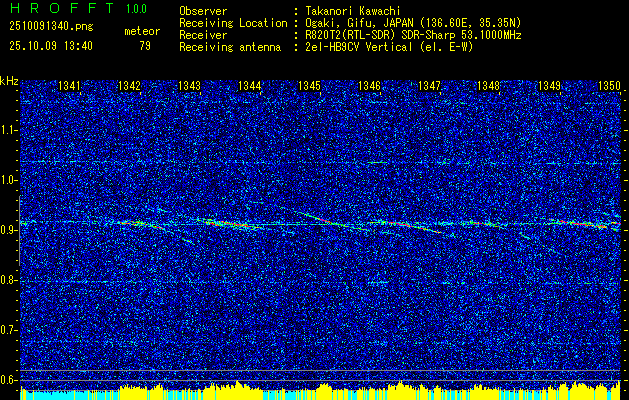
Task: Click the gray vertical bar beside 0.9 kHz
Action: click(20, 231)
